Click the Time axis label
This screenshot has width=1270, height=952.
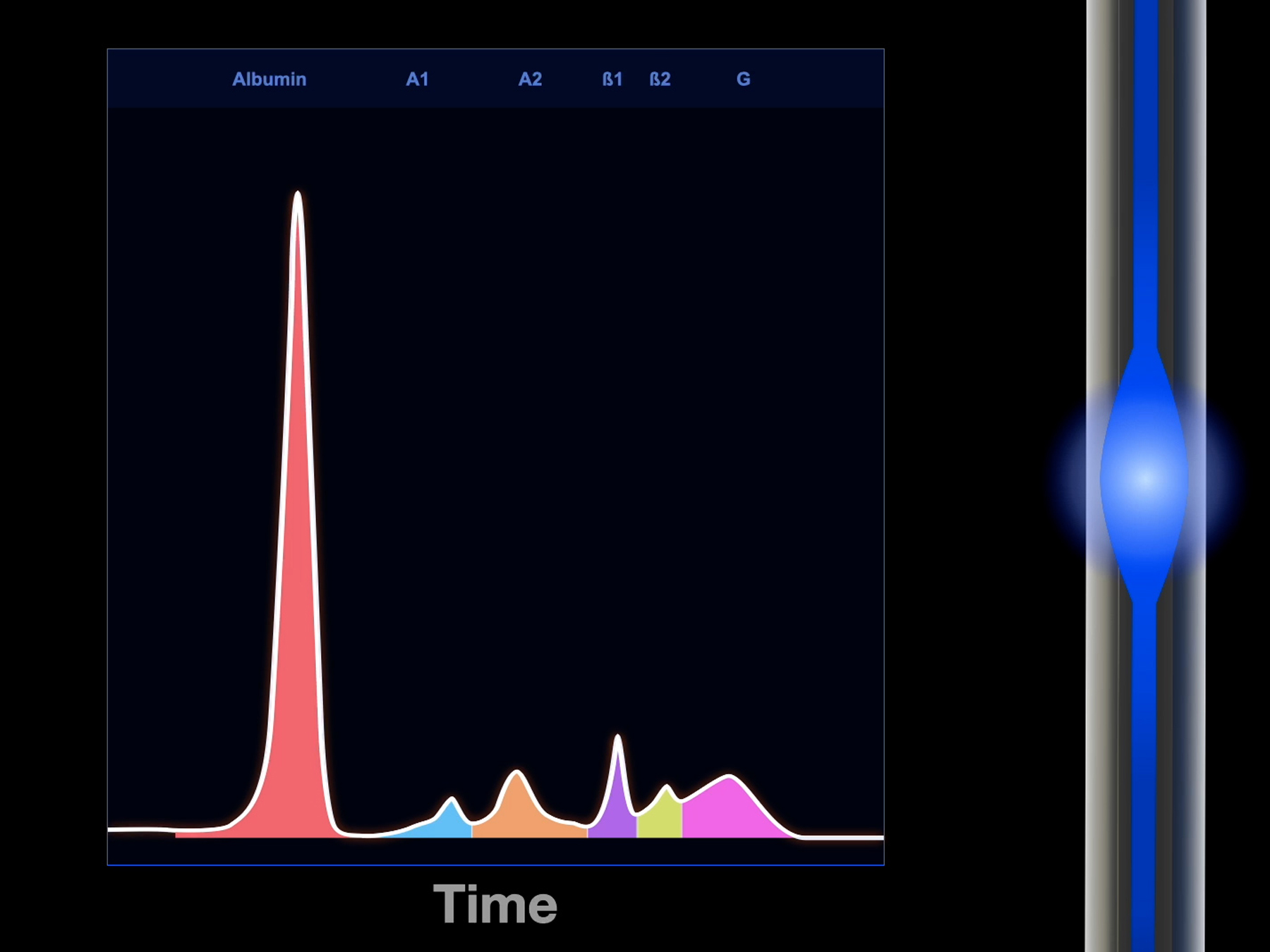[495, 904]
